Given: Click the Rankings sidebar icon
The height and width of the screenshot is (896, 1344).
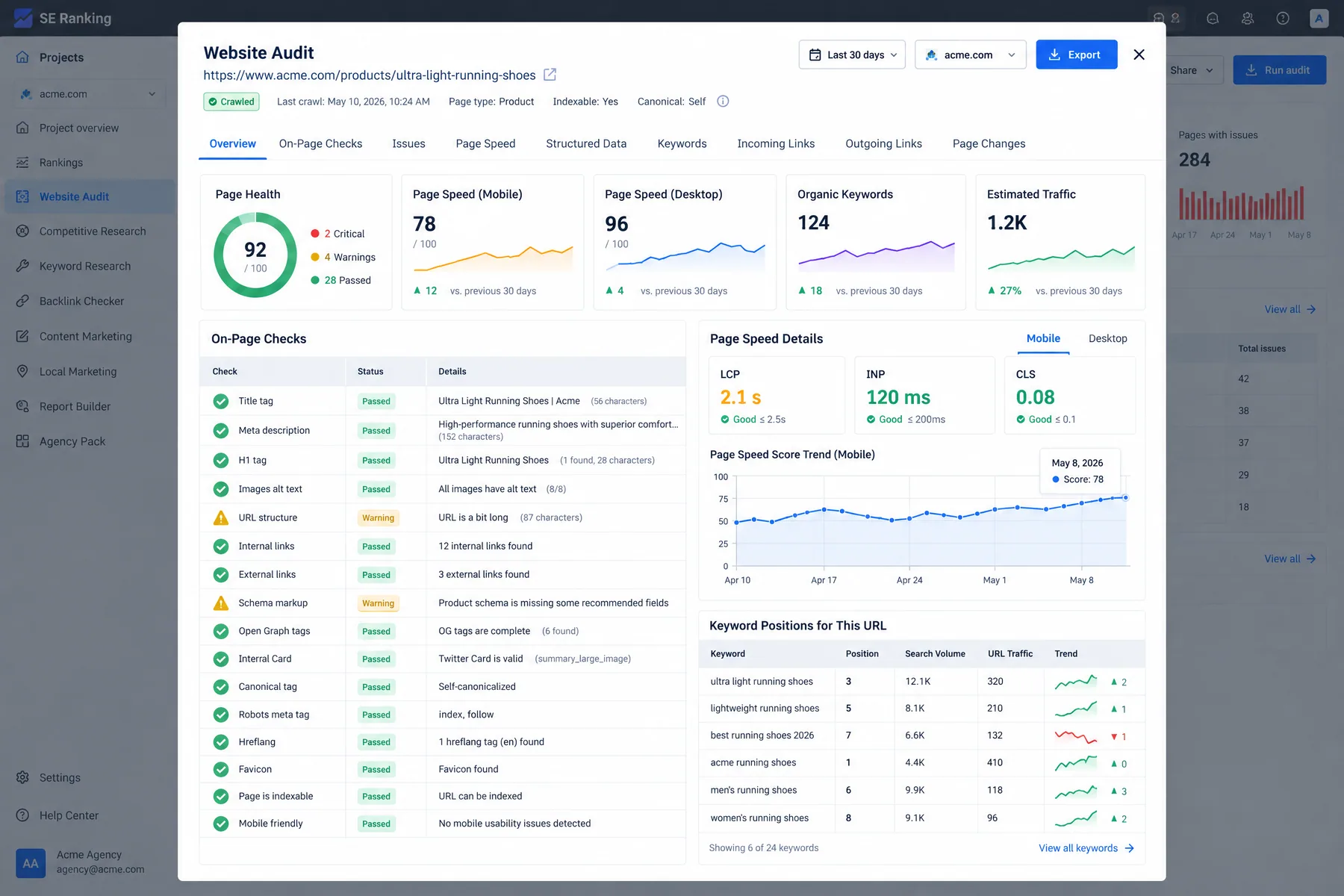Looking at the screenshot, I should (x=23, y=163).
